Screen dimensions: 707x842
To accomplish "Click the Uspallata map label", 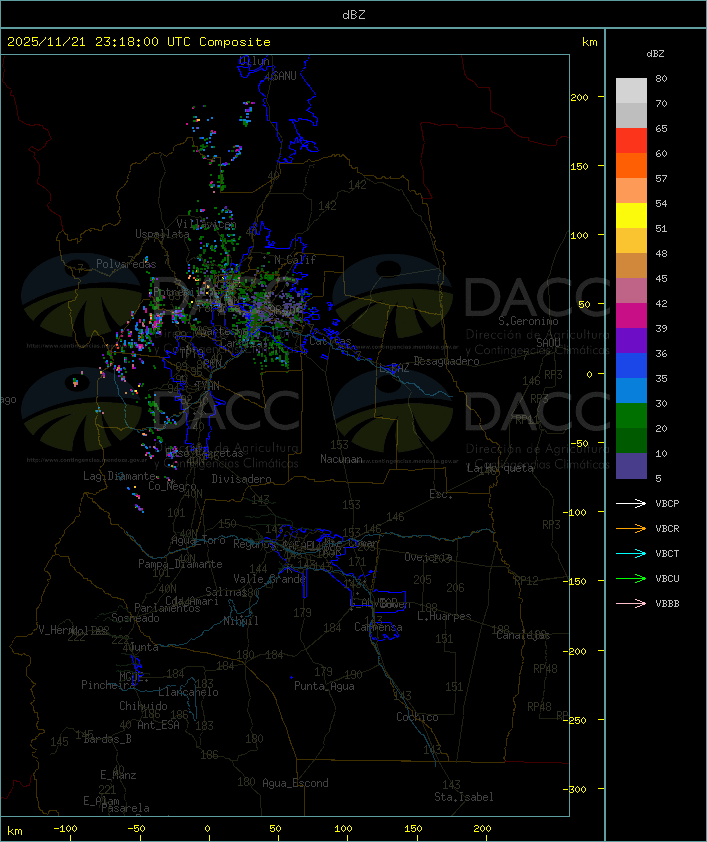I will coord(162,235).
